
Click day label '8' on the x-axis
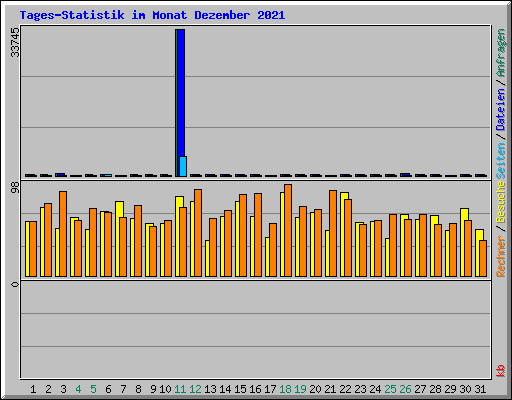[x=138, y=389]
